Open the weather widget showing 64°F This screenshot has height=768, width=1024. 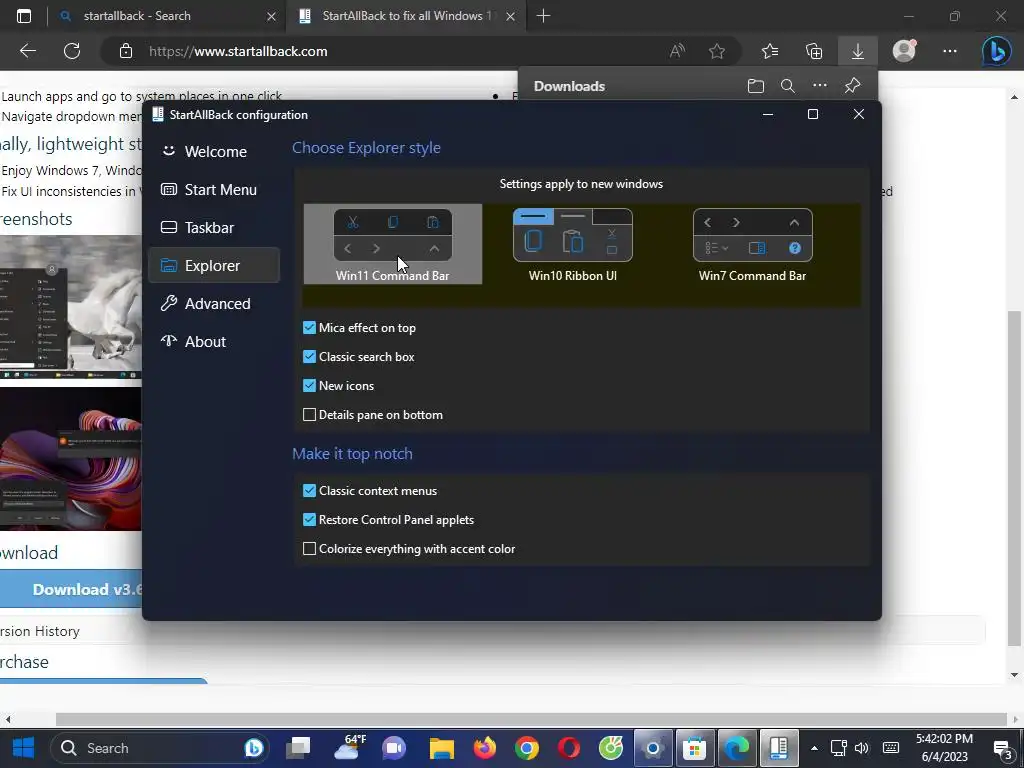pyautogui.click(x=350, y=748)
